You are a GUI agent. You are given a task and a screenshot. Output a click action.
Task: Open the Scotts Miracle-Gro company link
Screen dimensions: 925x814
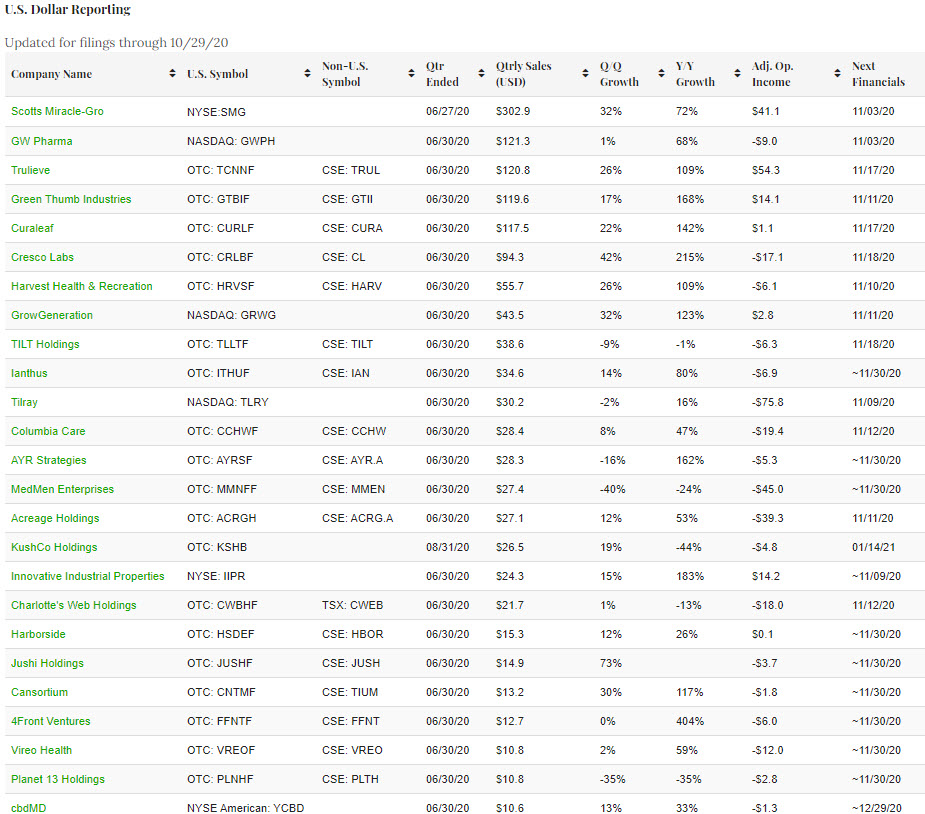[57, 111]
